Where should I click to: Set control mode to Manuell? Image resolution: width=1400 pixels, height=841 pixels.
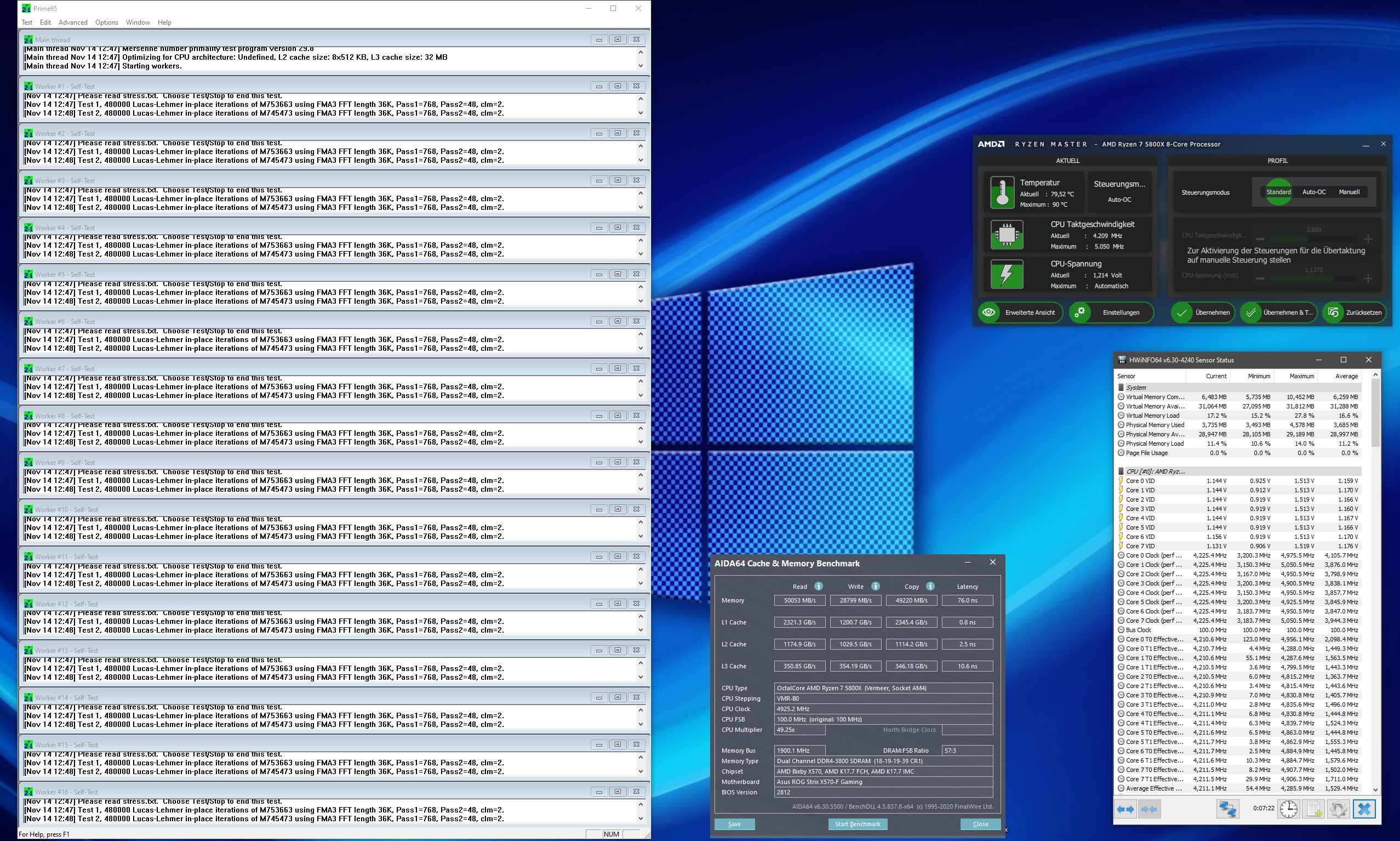coord(1349,192)
